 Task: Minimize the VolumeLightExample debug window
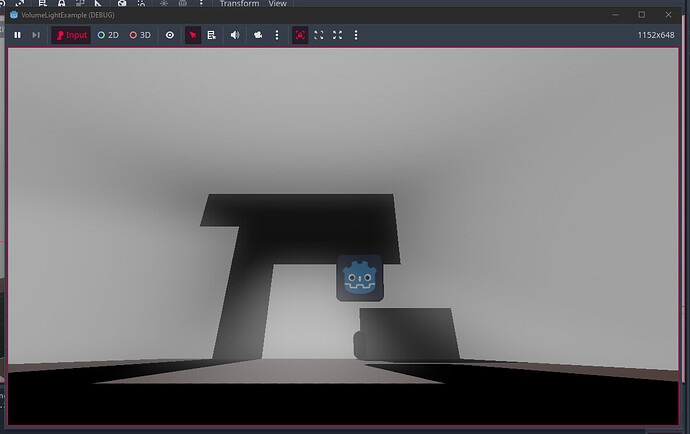[616, 15]
